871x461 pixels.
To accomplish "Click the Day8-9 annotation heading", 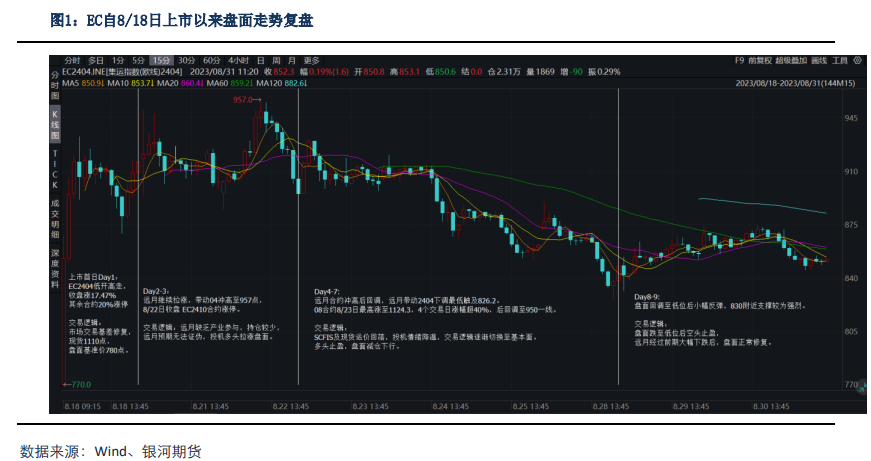I will (x=647, y=297).
